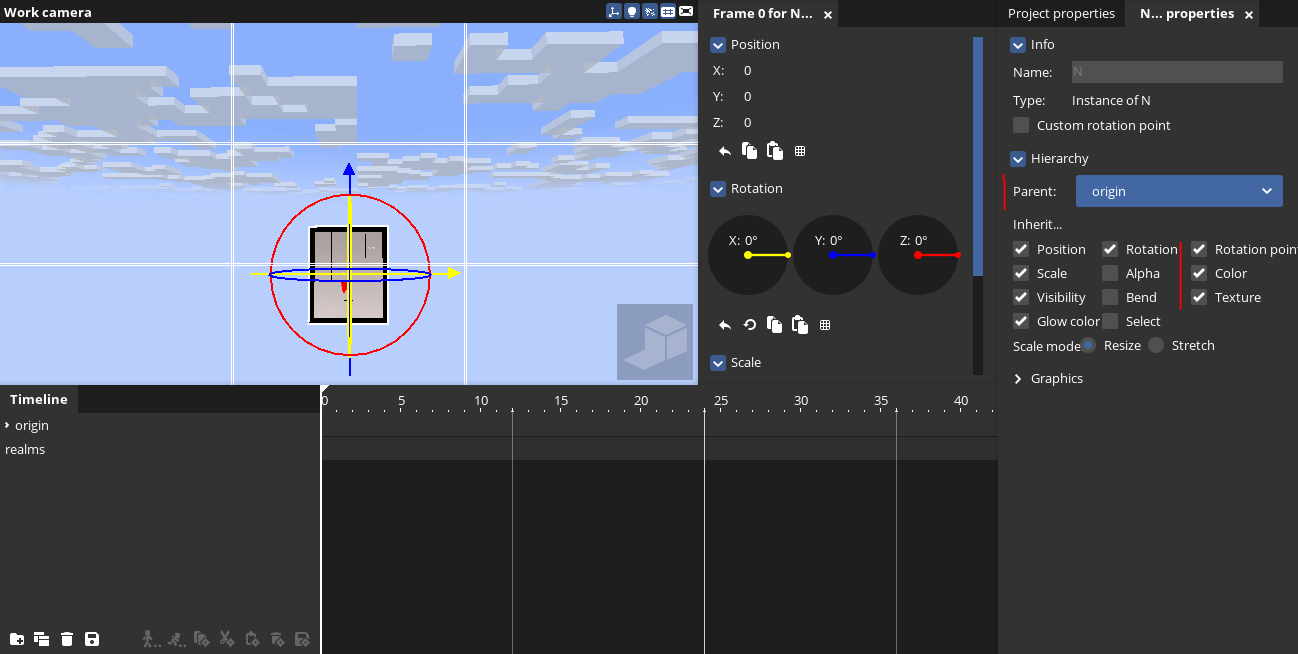Collapse the Hierarchy section
Viewport: 1298px width, 654px height.
(x=1018, y=159)
